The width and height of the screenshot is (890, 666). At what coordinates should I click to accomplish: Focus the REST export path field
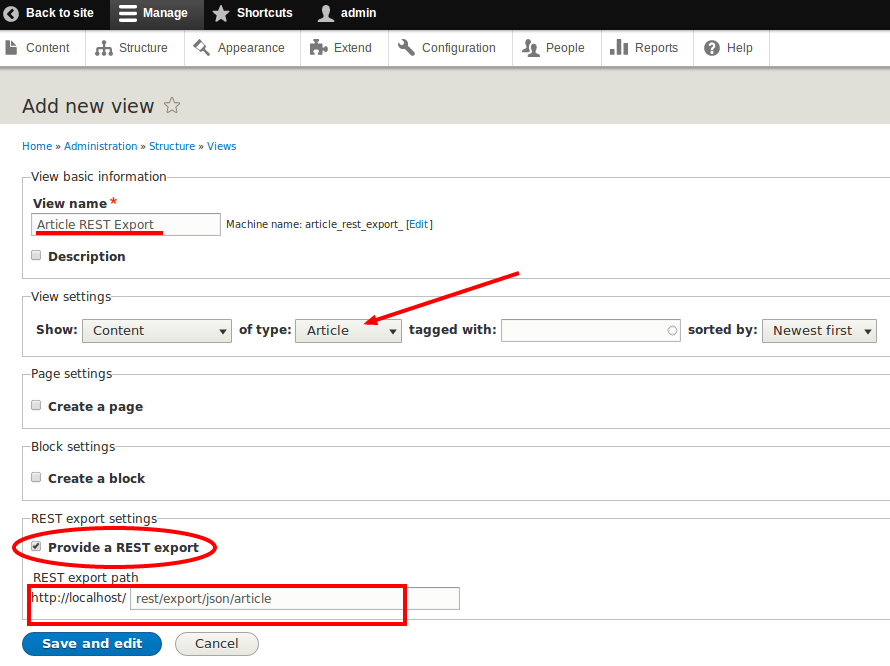click(x=295, y=598)
